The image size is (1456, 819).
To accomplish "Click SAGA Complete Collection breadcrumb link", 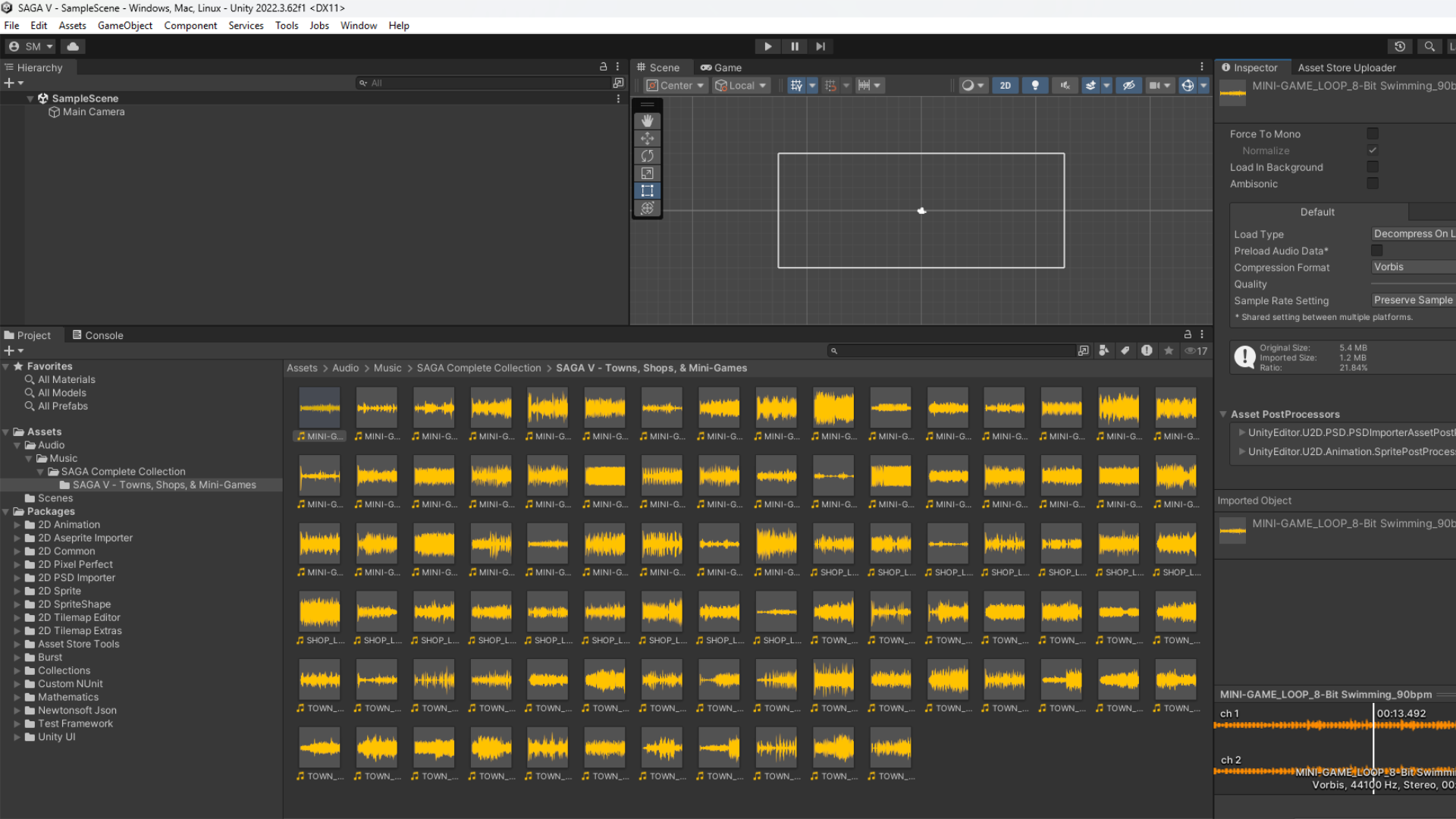I will (x=479, y=368).
